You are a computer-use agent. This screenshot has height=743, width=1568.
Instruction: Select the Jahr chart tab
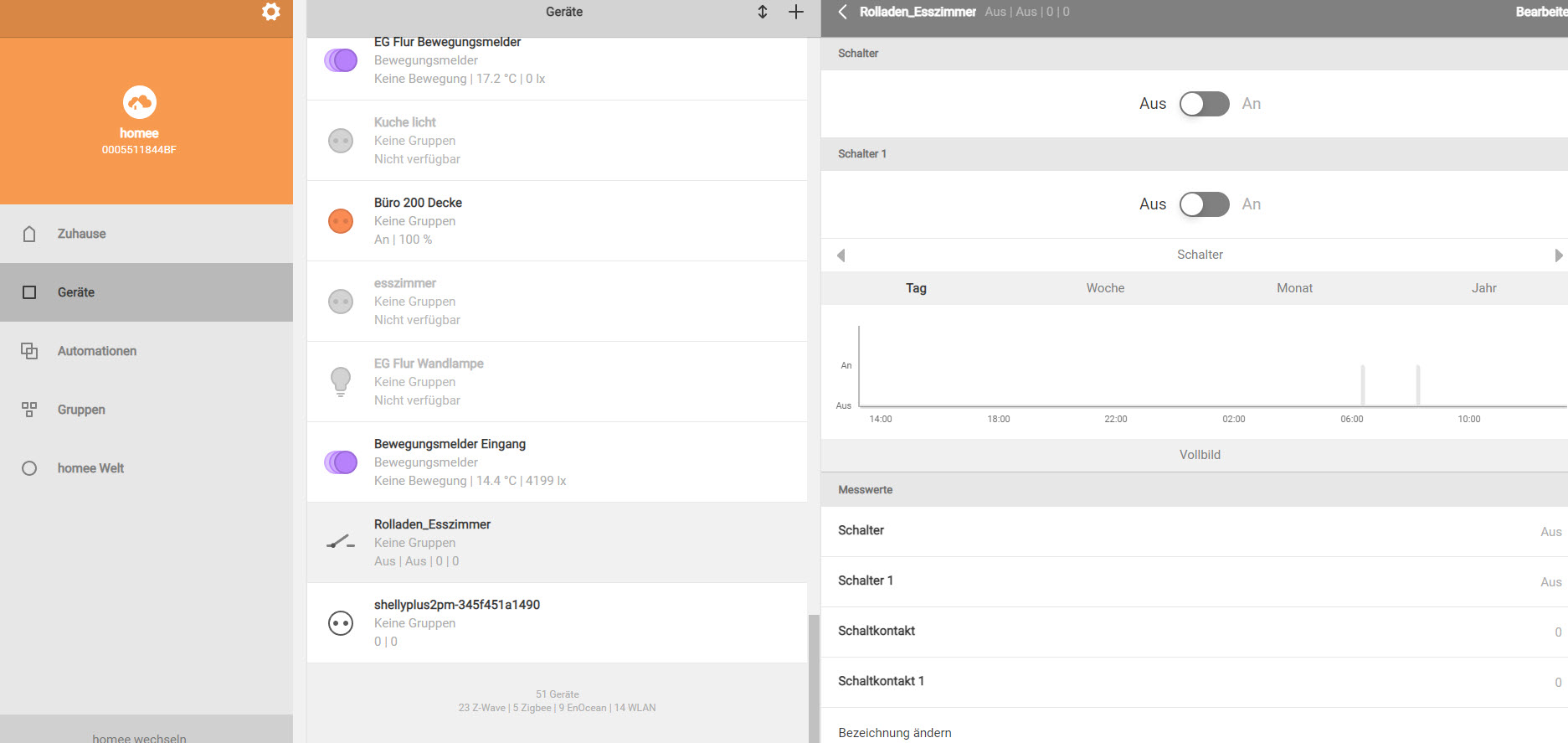(x=1483, y=288)
